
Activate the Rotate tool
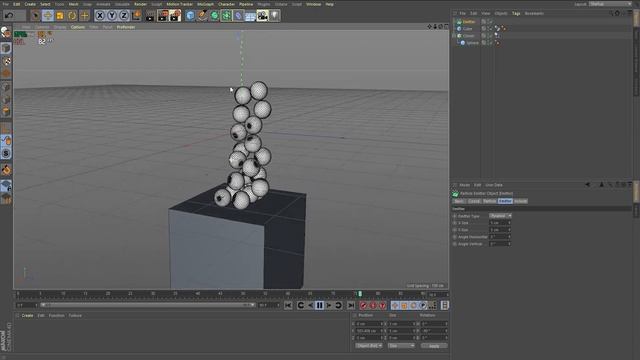pyautogui.click(x=72, y=16)
